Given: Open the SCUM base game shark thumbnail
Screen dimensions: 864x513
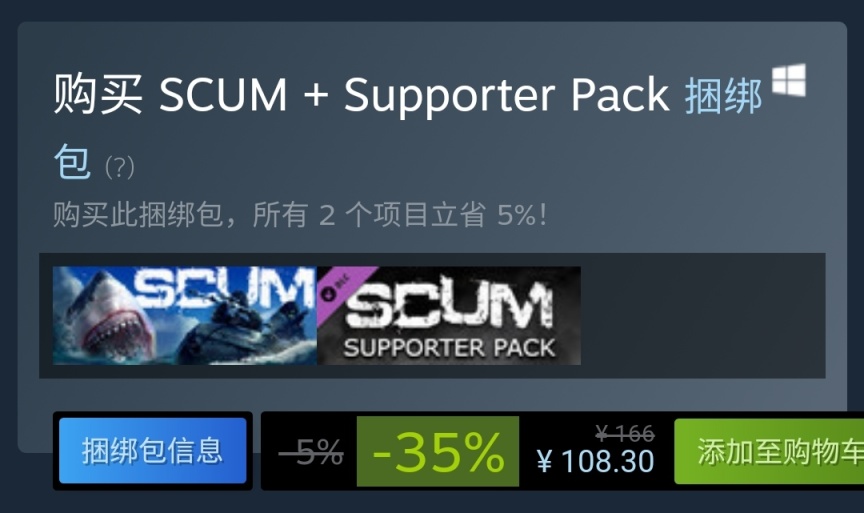Looking at the screenshot, I should pos(185,315).
